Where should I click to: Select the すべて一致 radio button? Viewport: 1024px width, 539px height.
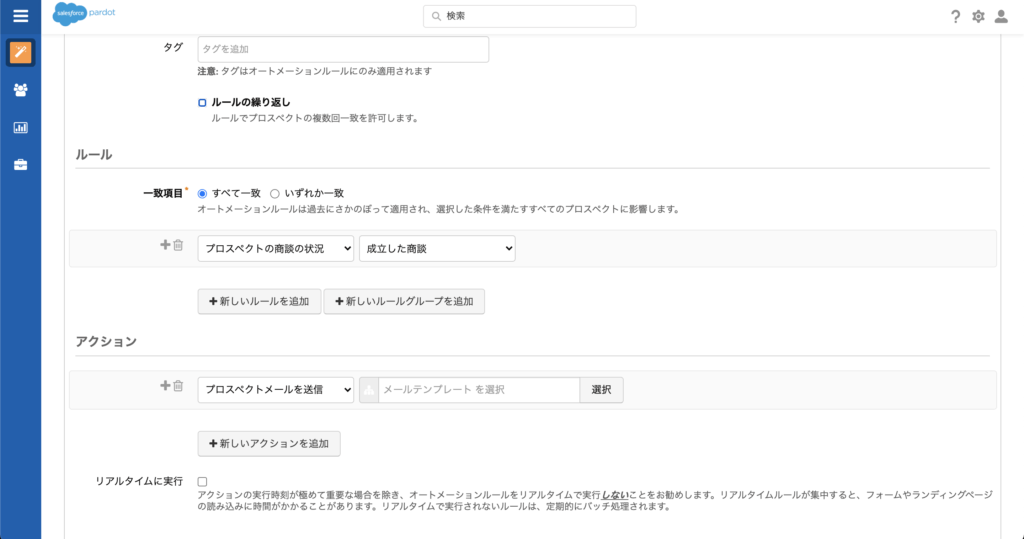tap(202, 193)
